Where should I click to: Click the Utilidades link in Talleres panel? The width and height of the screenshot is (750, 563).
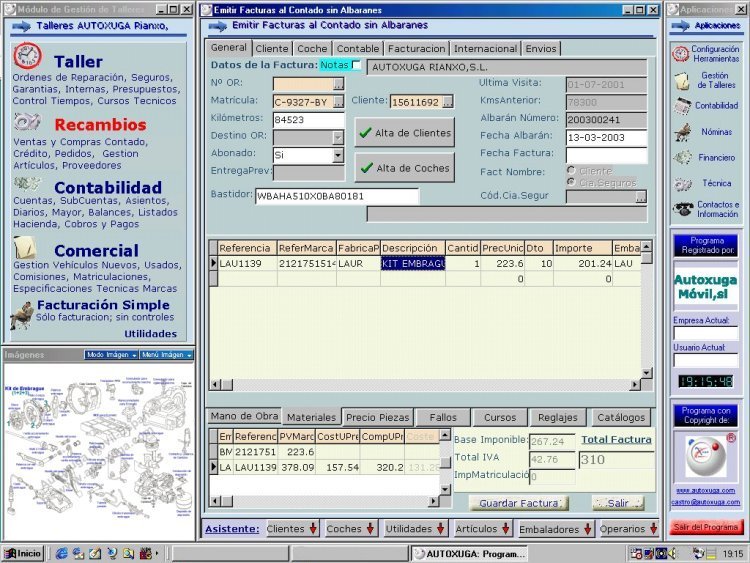(151, 333)
